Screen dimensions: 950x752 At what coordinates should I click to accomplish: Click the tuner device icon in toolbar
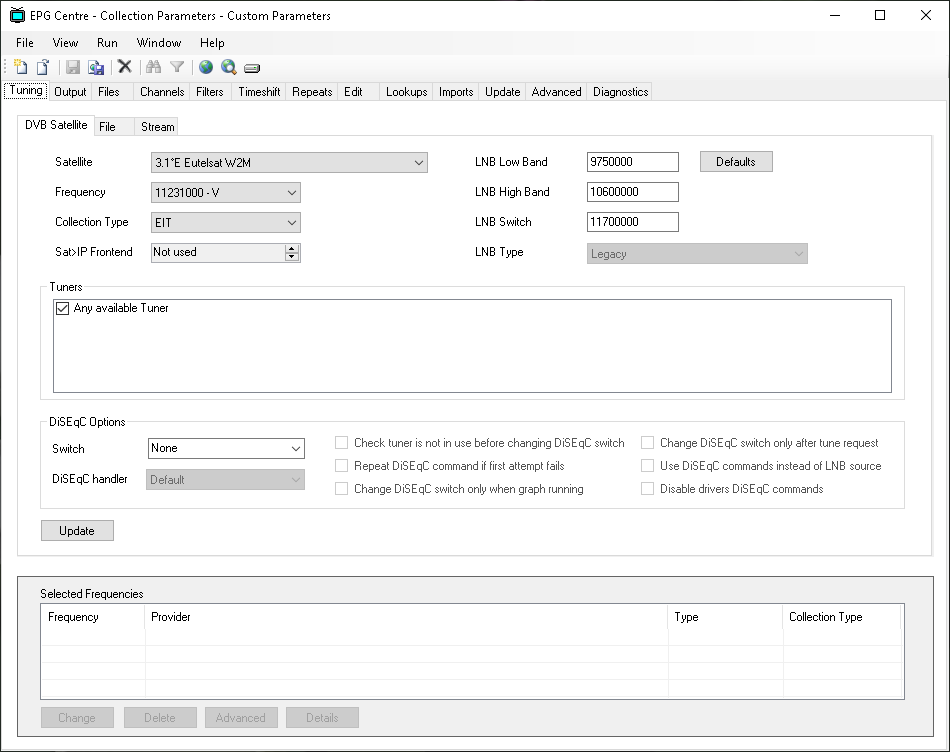(252, 68)
